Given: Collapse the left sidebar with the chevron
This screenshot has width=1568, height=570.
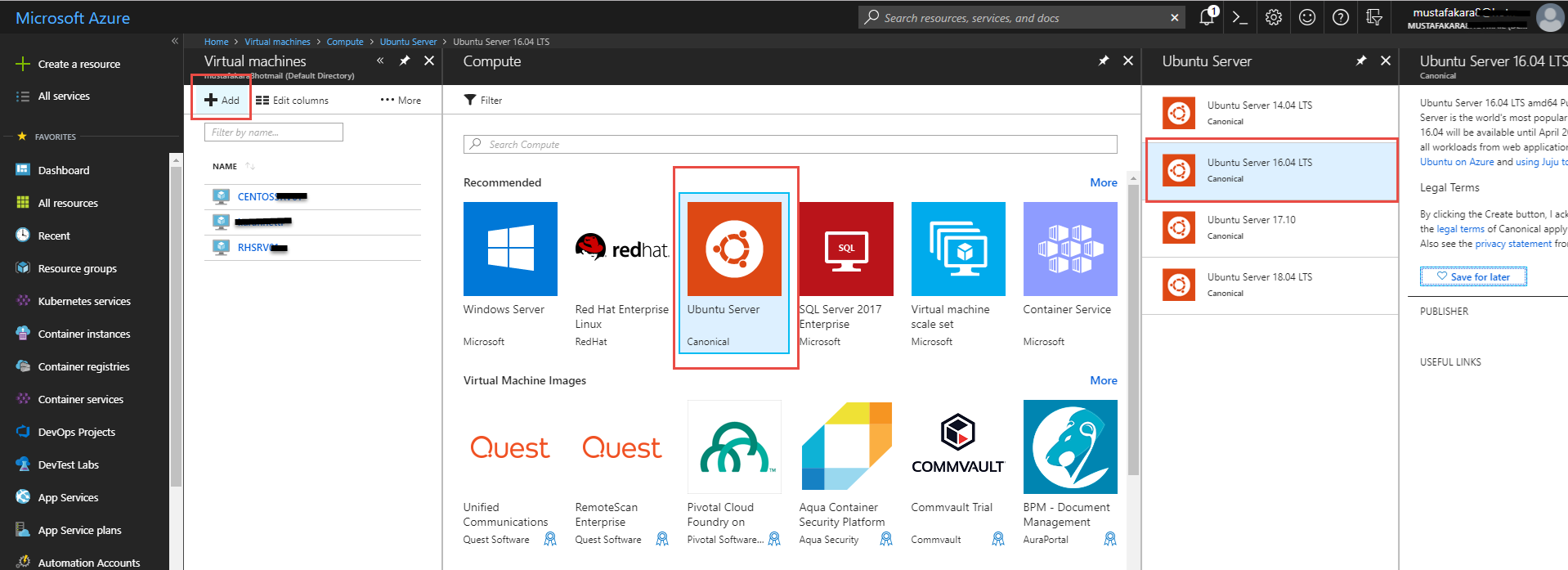Looking at the screenshot, I should click(x=174, y=41).
